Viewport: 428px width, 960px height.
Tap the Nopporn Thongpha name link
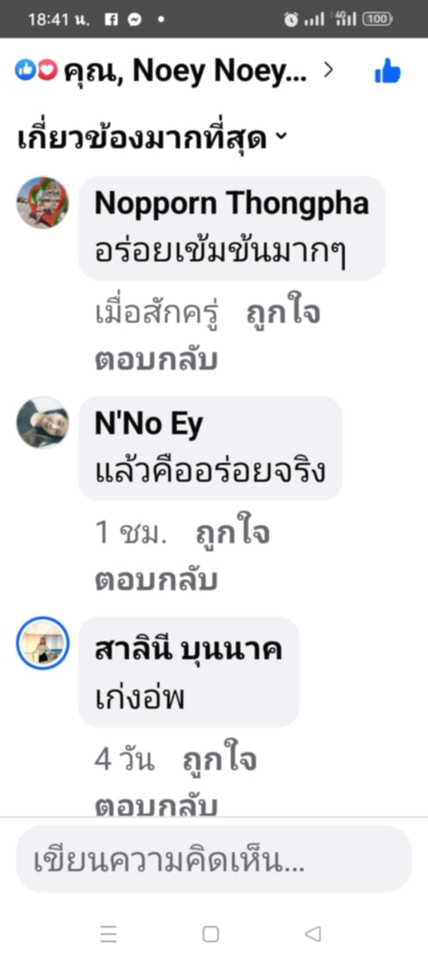231,204
